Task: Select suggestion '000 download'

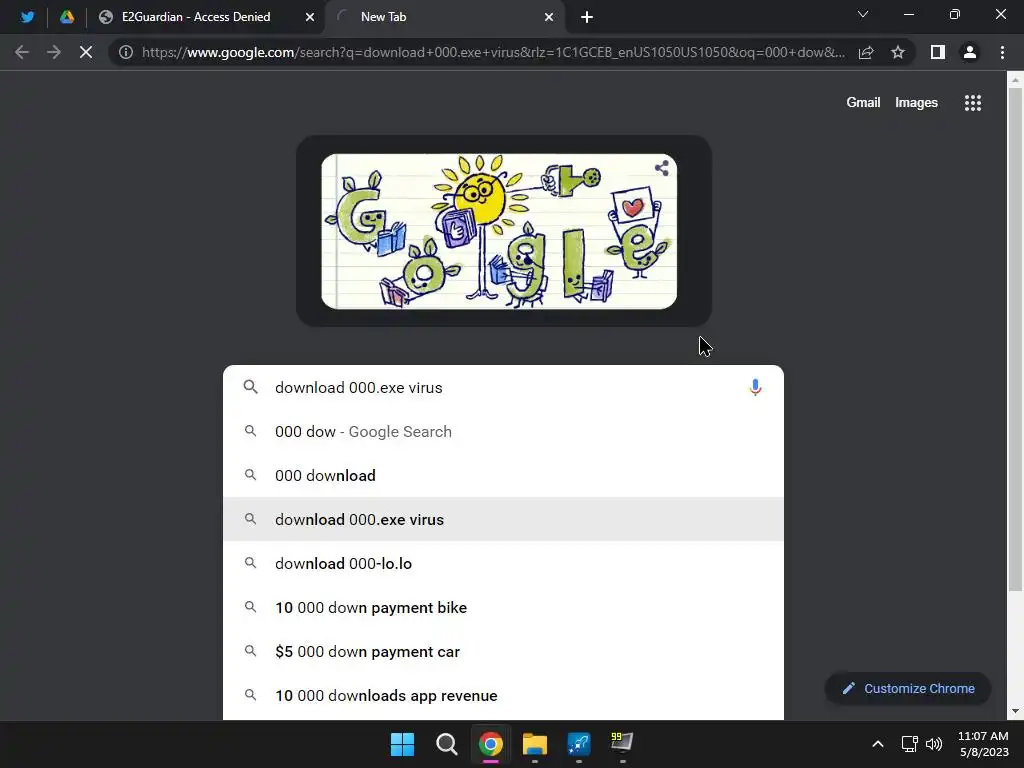Action: [x=503, y=475]
